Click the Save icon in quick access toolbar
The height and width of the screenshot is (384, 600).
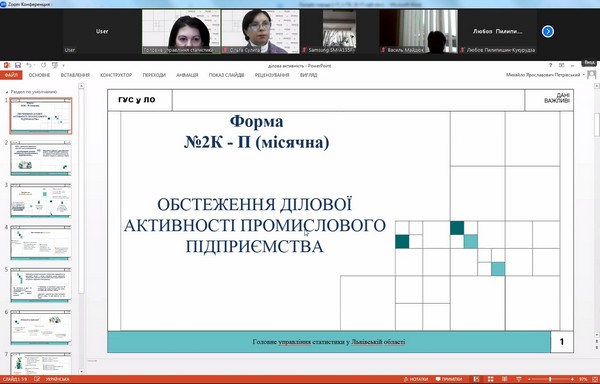[x=18, y=65]
